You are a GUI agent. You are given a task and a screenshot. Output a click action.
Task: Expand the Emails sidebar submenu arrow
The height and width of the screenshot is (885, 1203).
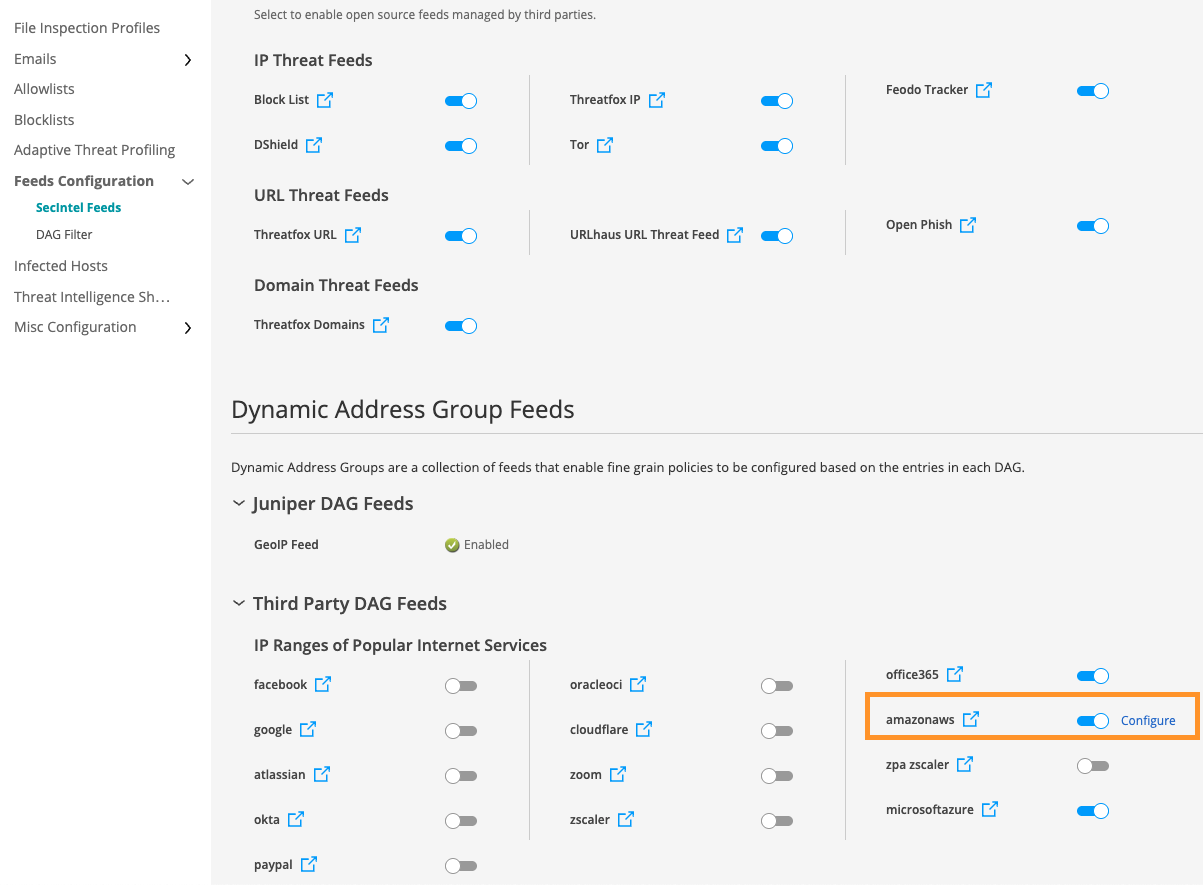tap(188, 60)
